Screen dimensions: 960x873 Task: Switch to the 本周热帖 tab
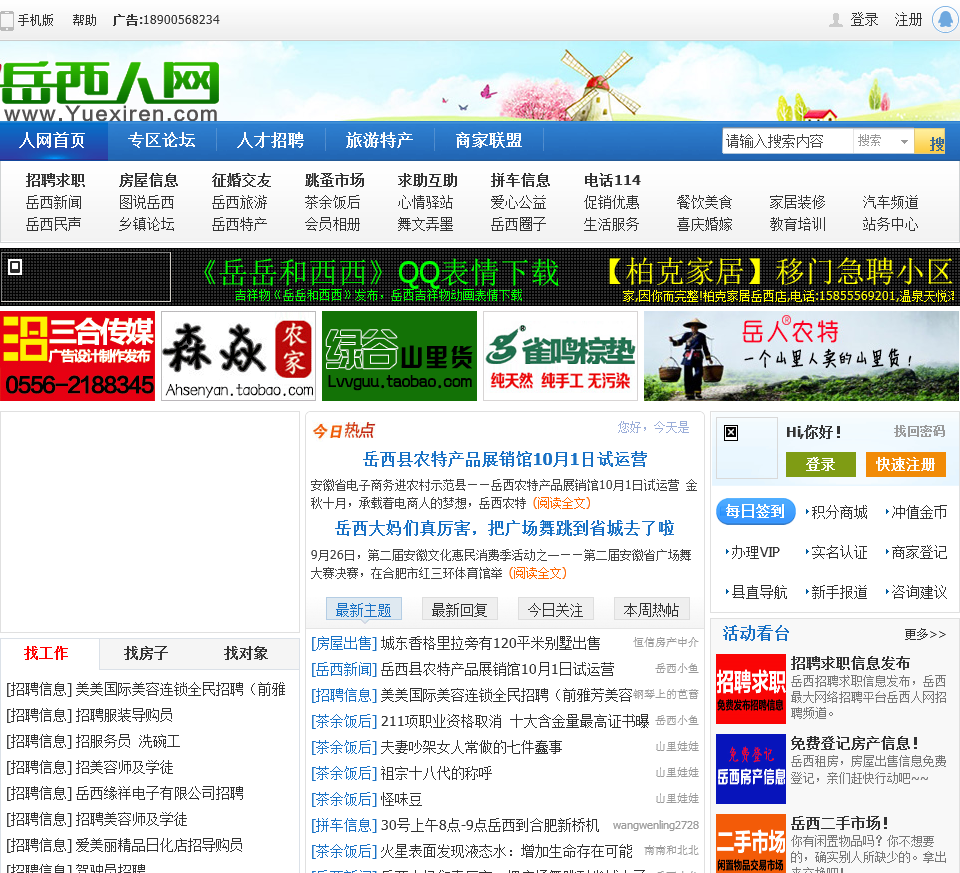[651, 610]
